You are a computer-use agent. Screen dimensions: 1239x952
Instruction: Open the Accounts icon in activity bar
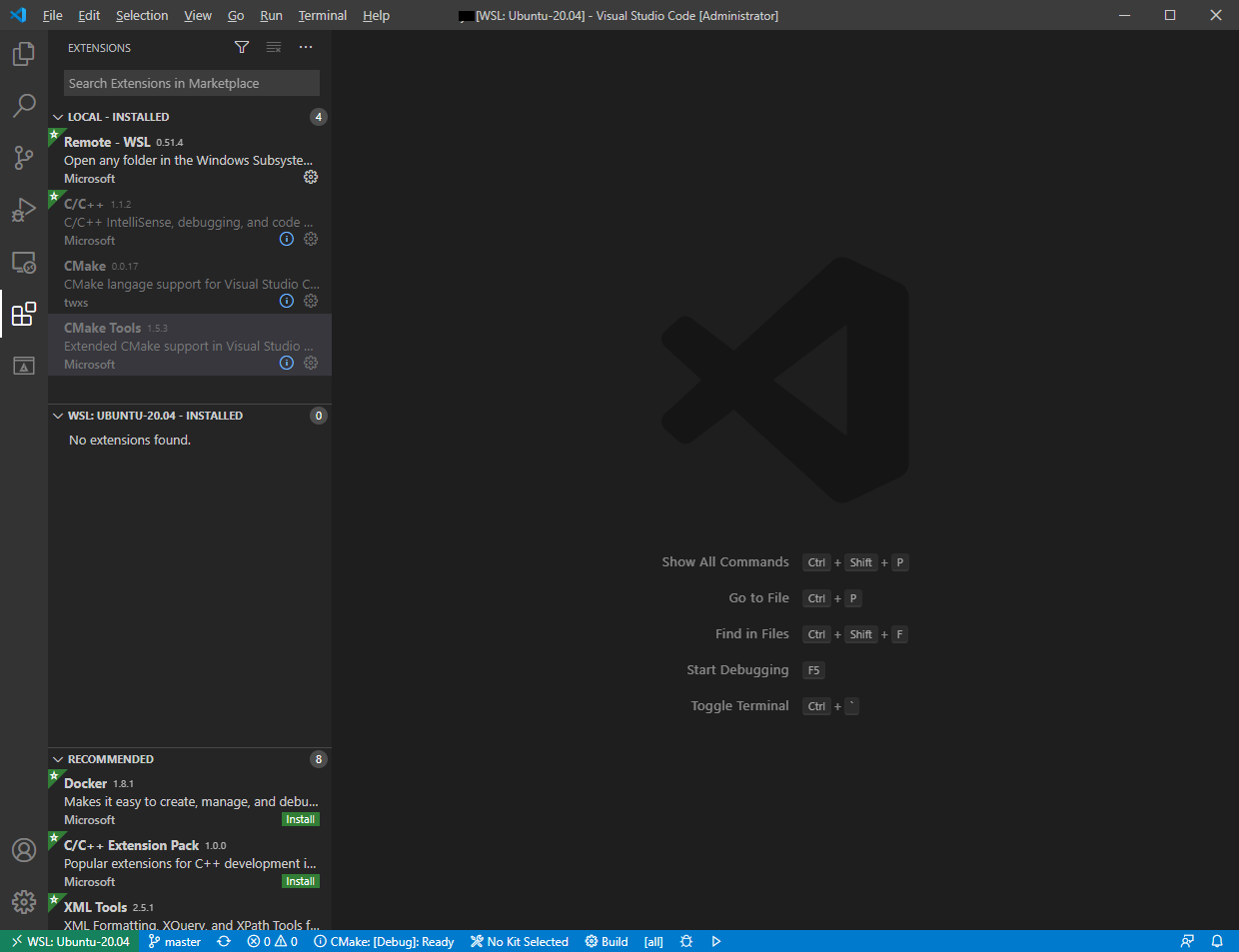[x=24, y=850]
